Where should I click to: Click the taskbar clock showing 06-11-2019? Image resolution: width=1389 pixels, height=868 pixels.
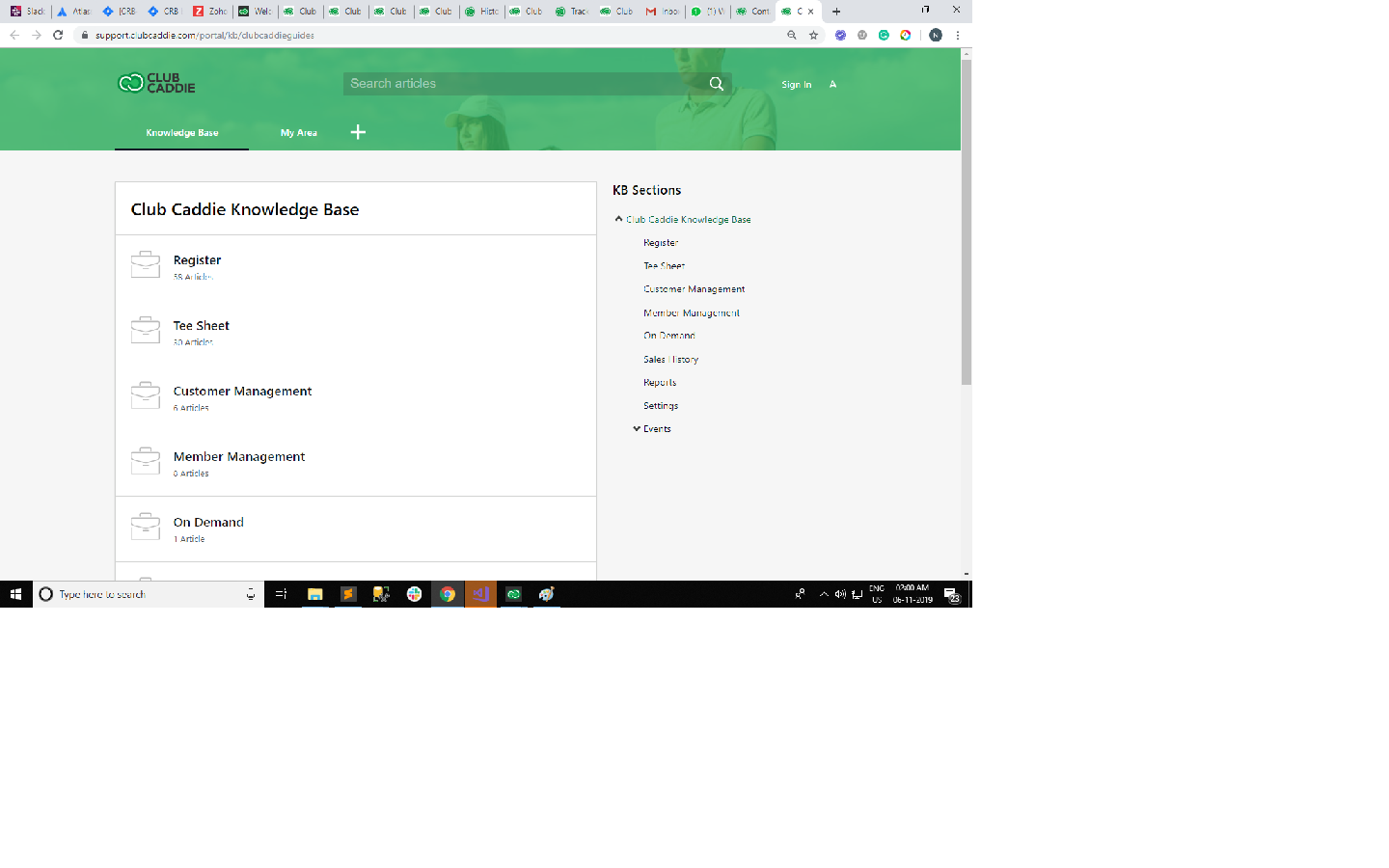pyautogui.click(x=912, y=593)
